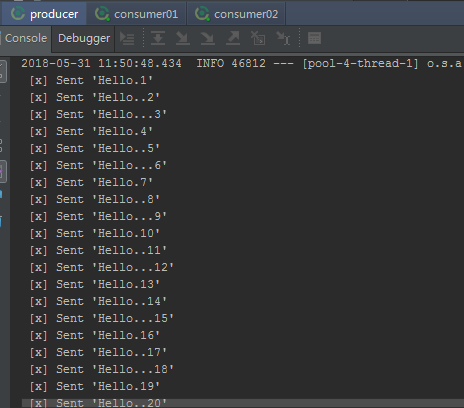Open the Evaluate Expression calculator icon

point(314,38)
